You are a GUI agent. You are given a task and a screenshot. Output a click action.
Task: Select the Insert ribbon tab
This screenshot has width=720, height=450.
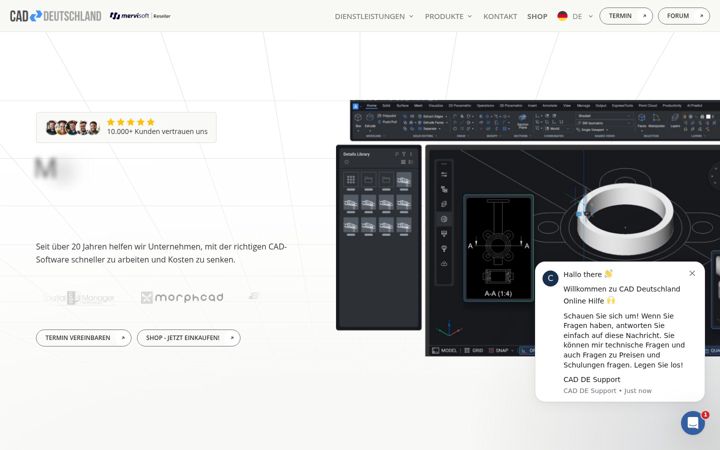coord(532,106)
